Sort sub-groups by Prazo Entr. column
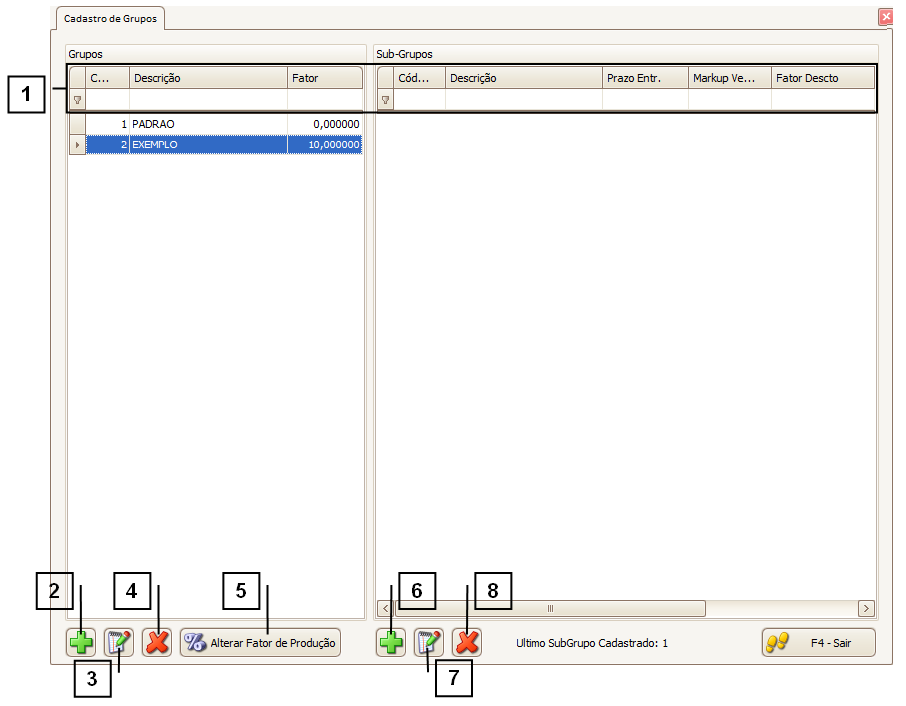906x706 pixels. coord(644,78)
